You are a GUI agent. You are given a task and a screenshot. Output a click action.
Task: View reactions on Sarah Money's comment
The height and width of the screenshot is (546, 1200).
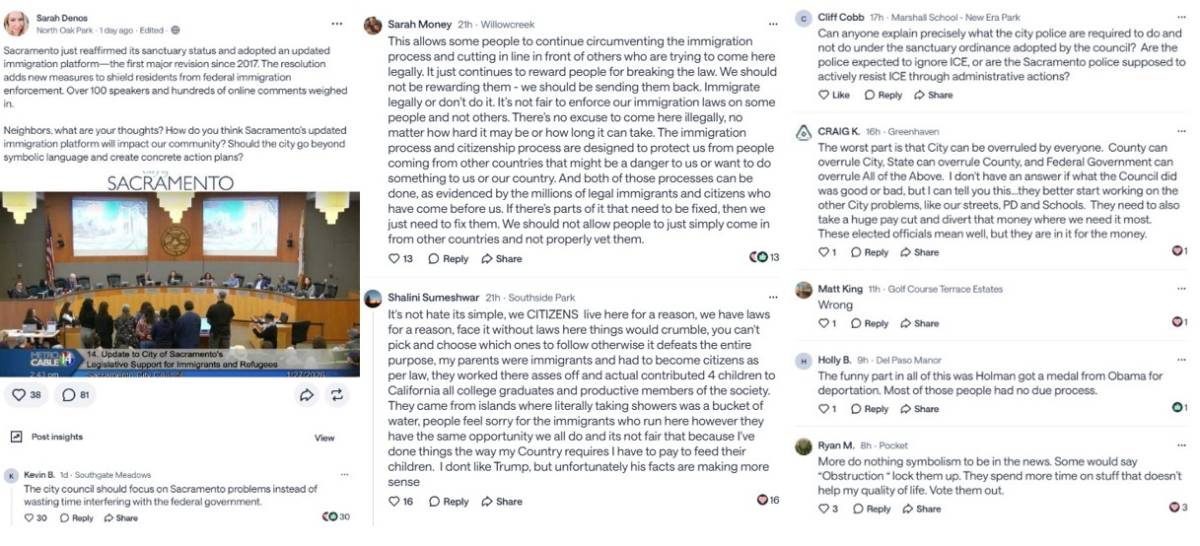pyautogui.click(x=765, y=258)
